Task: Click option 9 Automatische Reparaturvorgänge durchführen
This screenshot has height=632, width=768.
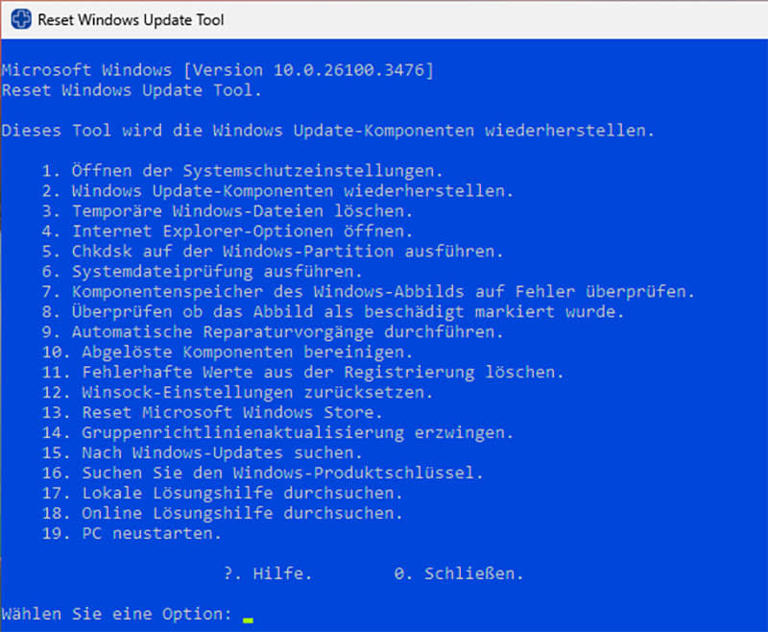Action: coord(272,332)
